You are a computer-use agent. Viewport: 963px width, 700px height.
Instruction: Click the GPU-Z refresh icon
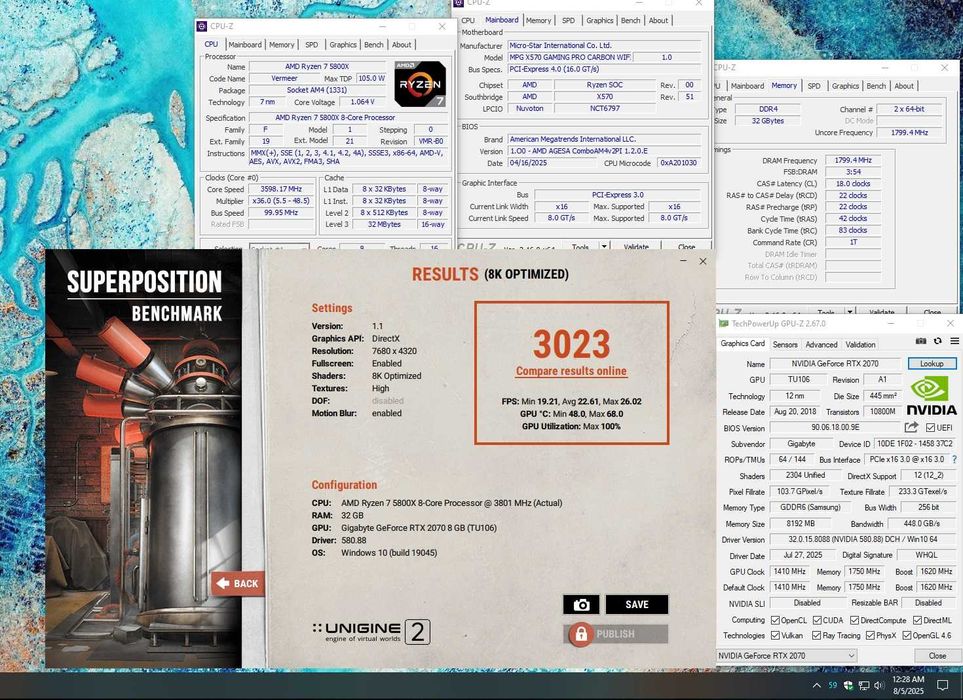937,341
